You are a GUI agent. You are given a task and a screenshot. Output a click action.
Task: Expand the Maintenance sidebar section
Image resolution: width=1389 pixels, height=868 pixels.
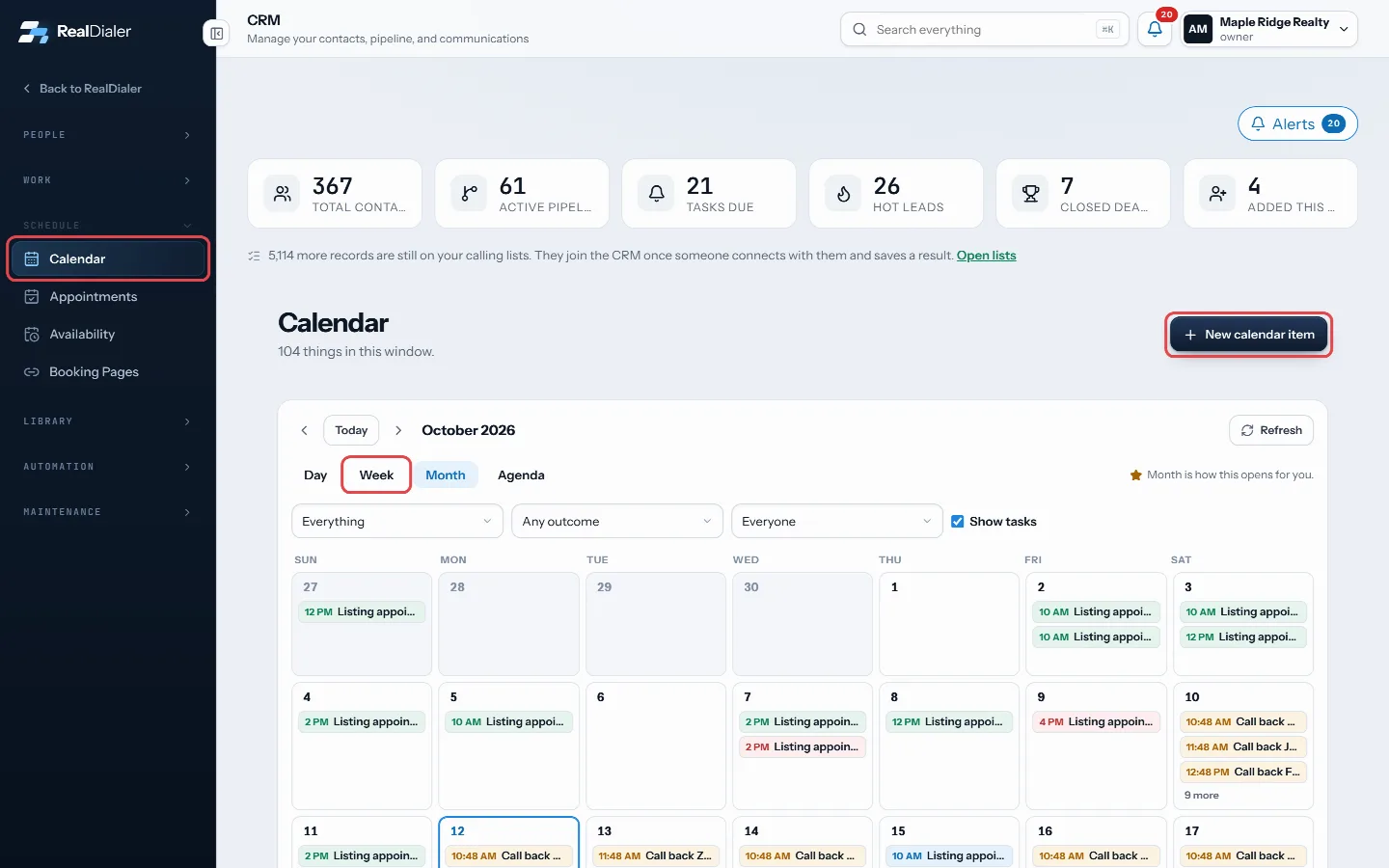(x=108, y=512)
